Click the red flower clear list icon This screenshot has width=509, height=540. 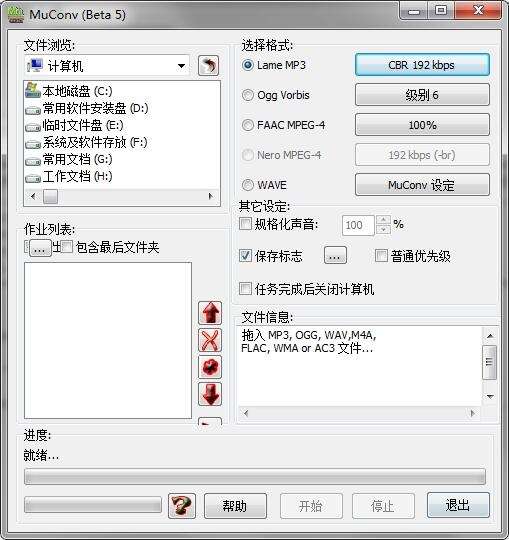[x=210, y=367]
